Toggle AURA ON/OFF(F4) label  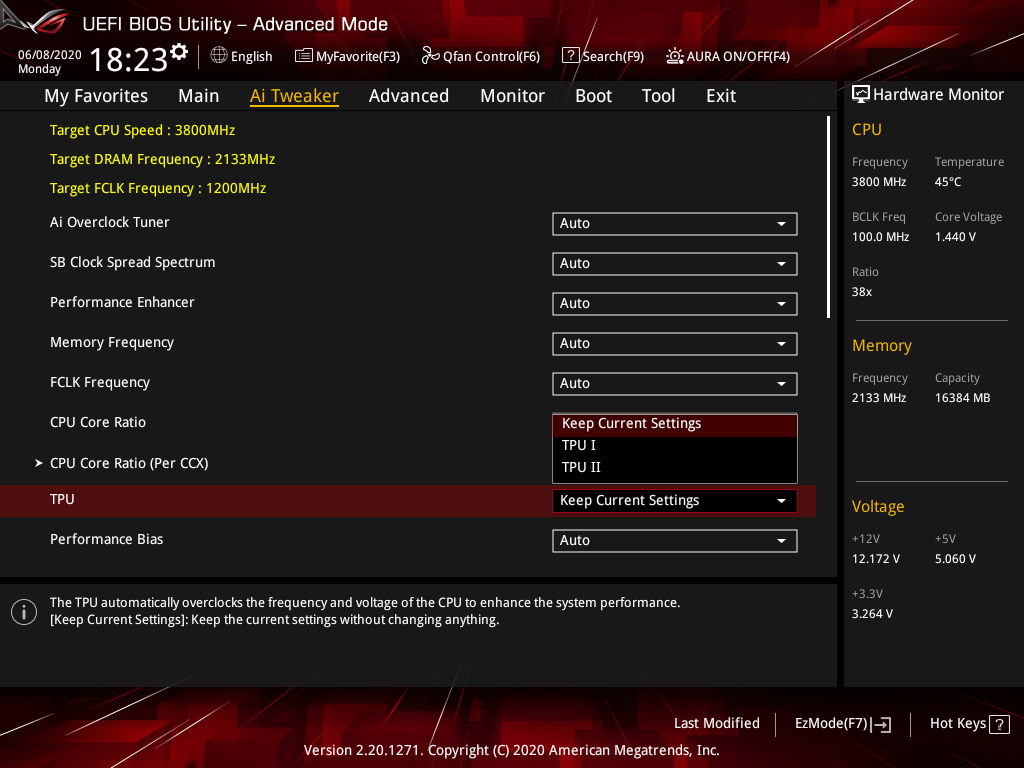[x=739, y=57]
